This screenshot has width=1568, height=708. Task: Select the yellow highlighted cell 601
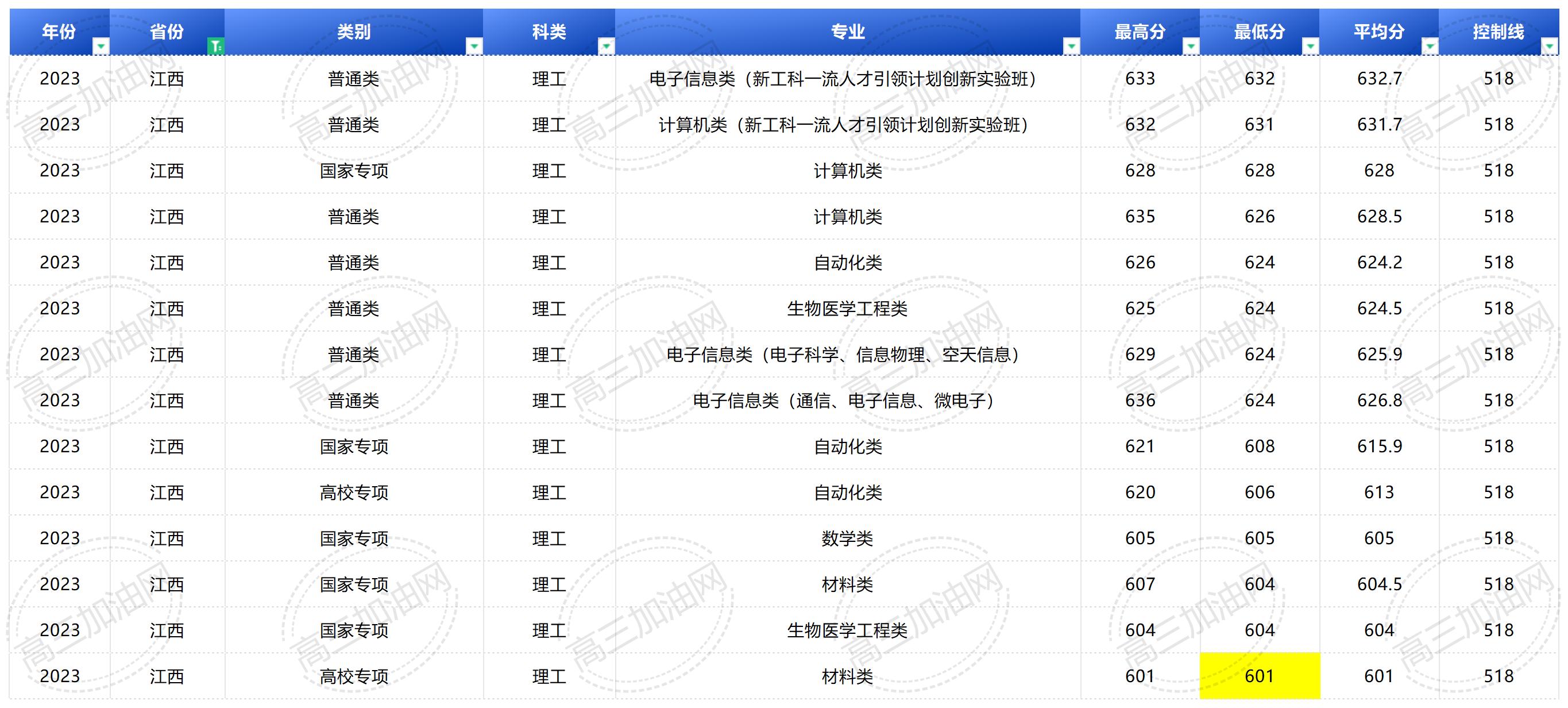(x=1260, y=676)
